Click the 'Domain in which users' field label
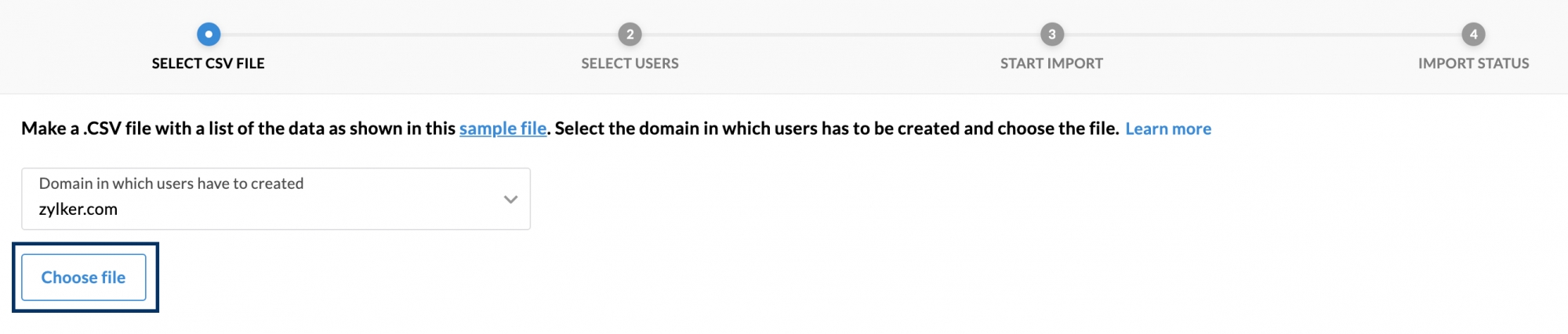 (x=171, y=183)
